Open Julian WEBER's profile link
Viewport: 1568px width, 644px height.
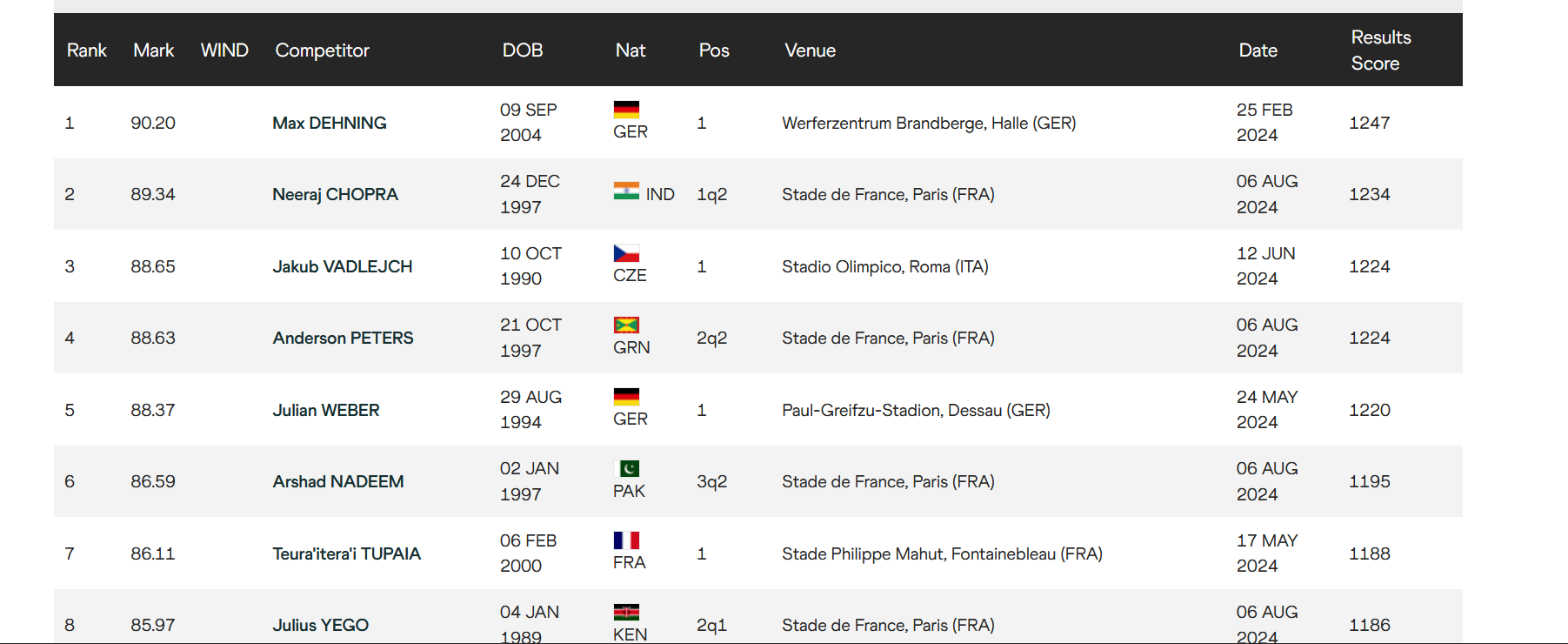click(x=325, y=410)
